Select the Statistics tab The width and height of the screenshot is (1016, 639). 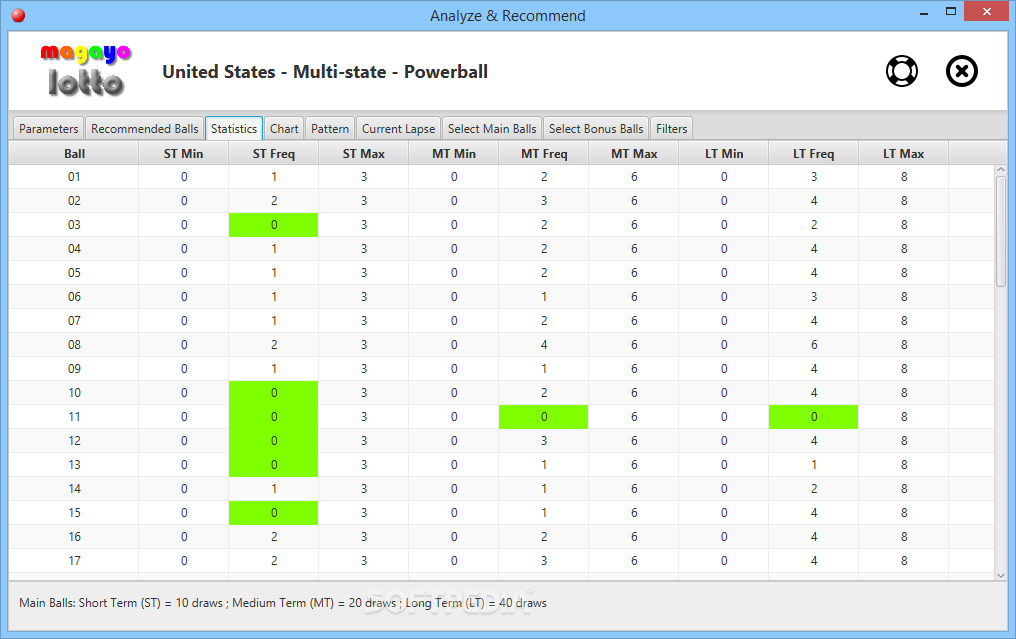(234, 128)
